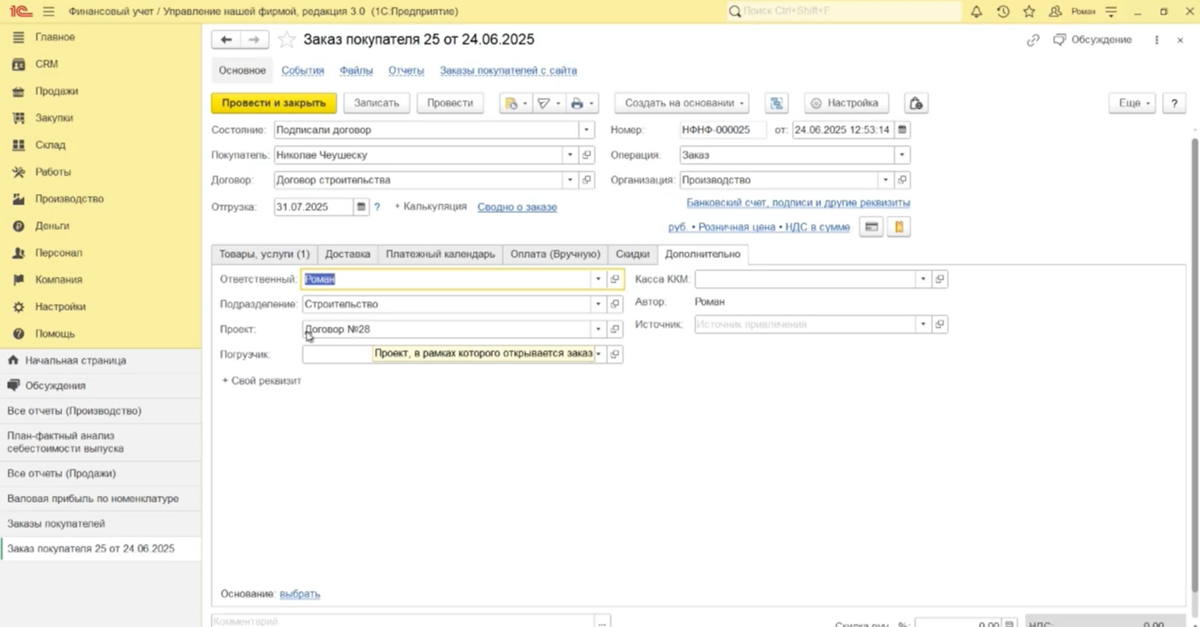Switch to Платежный календарь tab
Viewport: 1200px width, 627px height.
[x=440, y=254]
